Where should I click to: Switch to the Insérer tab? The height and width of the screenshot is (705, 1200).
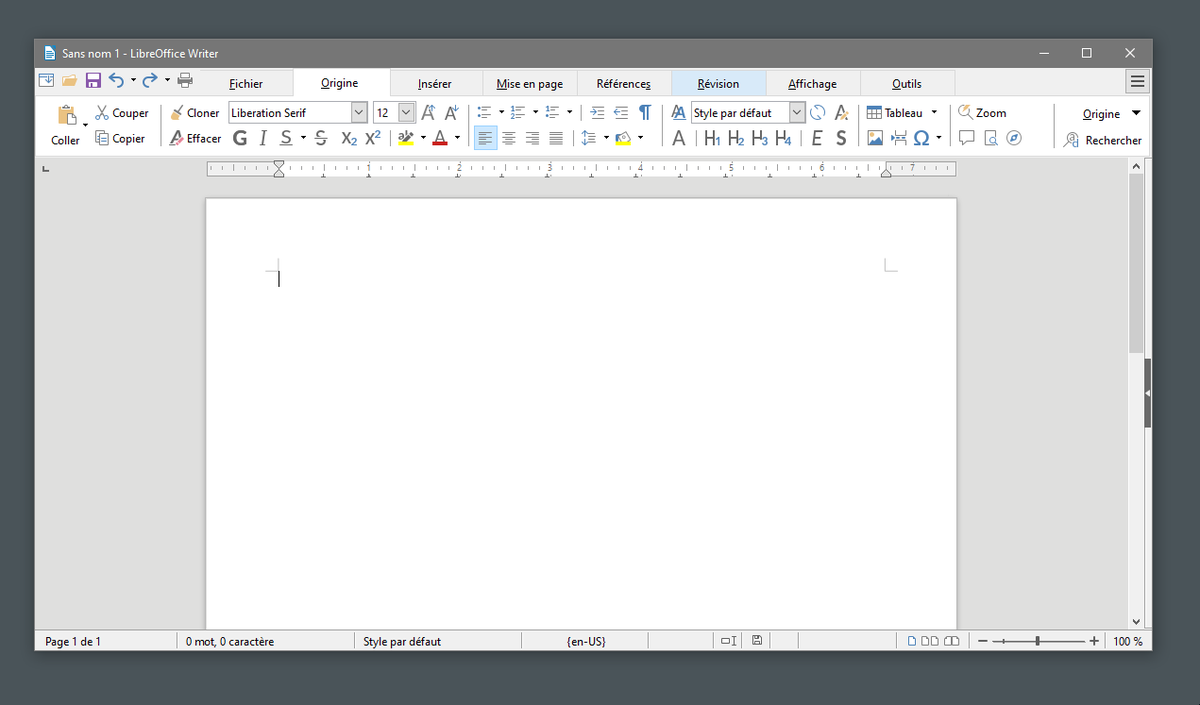click(435, 84)
